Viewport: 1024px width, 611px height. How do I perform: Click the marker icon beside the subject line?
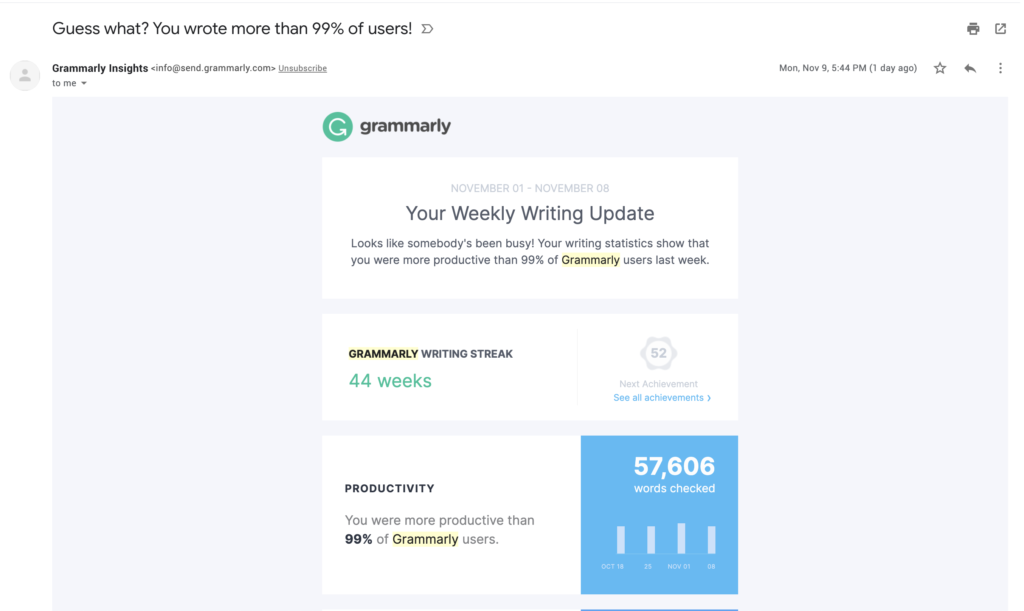tap(427, 29)
